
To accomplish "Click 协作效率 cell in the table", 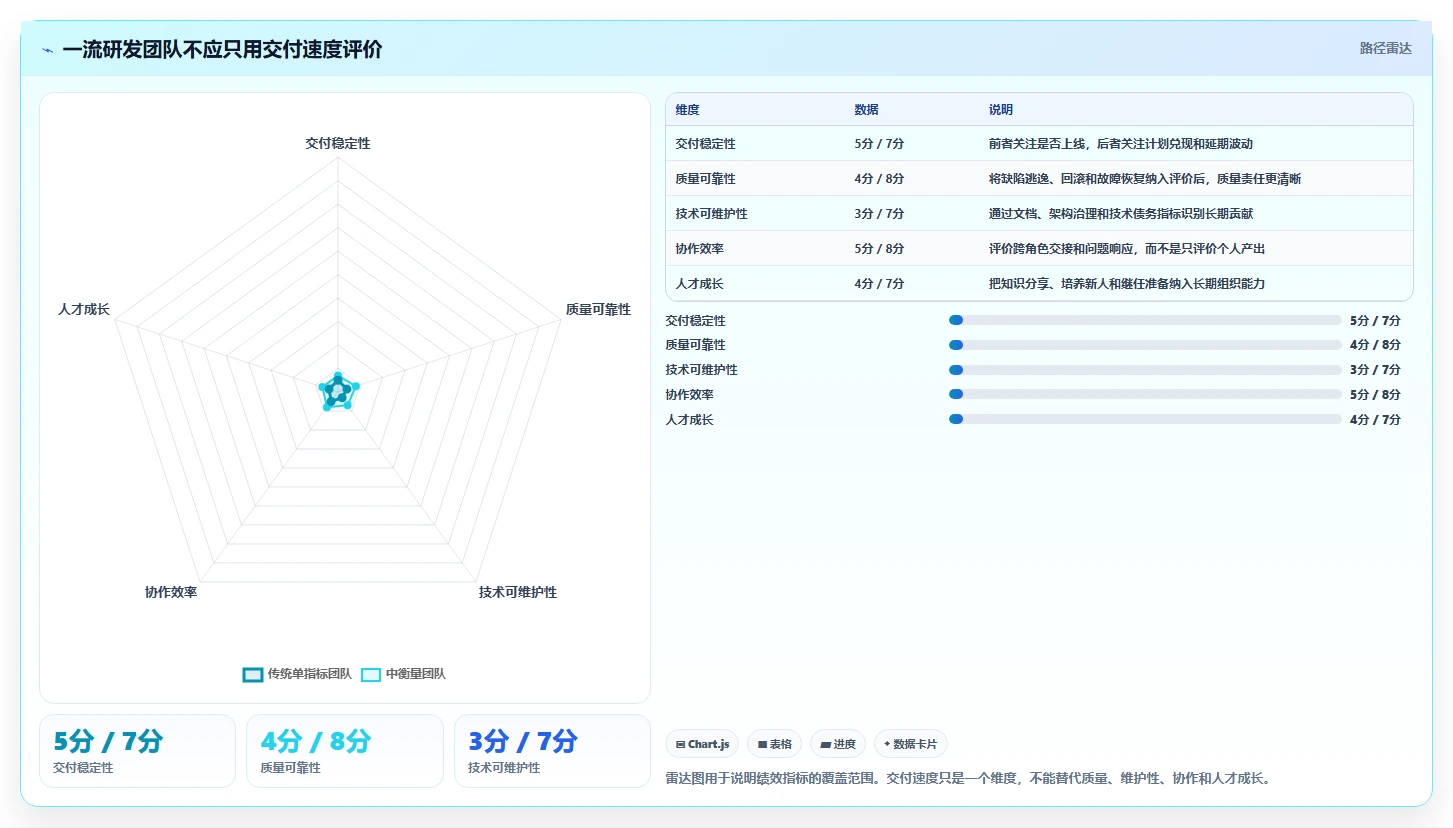I will point(699,249).
